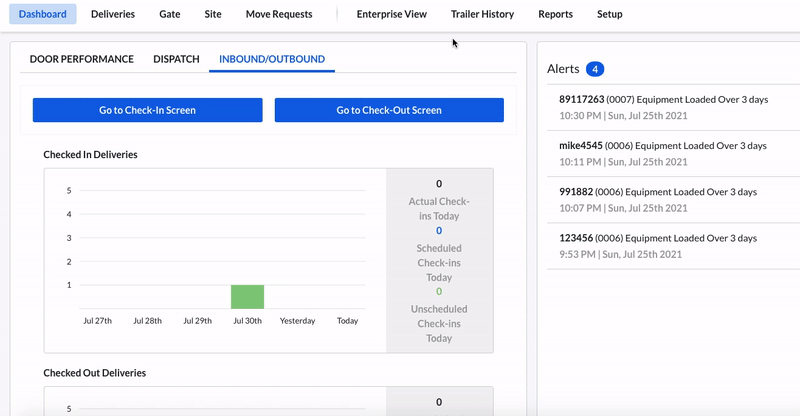Click the green Jul 30th chart bar

tap(247, 297)
